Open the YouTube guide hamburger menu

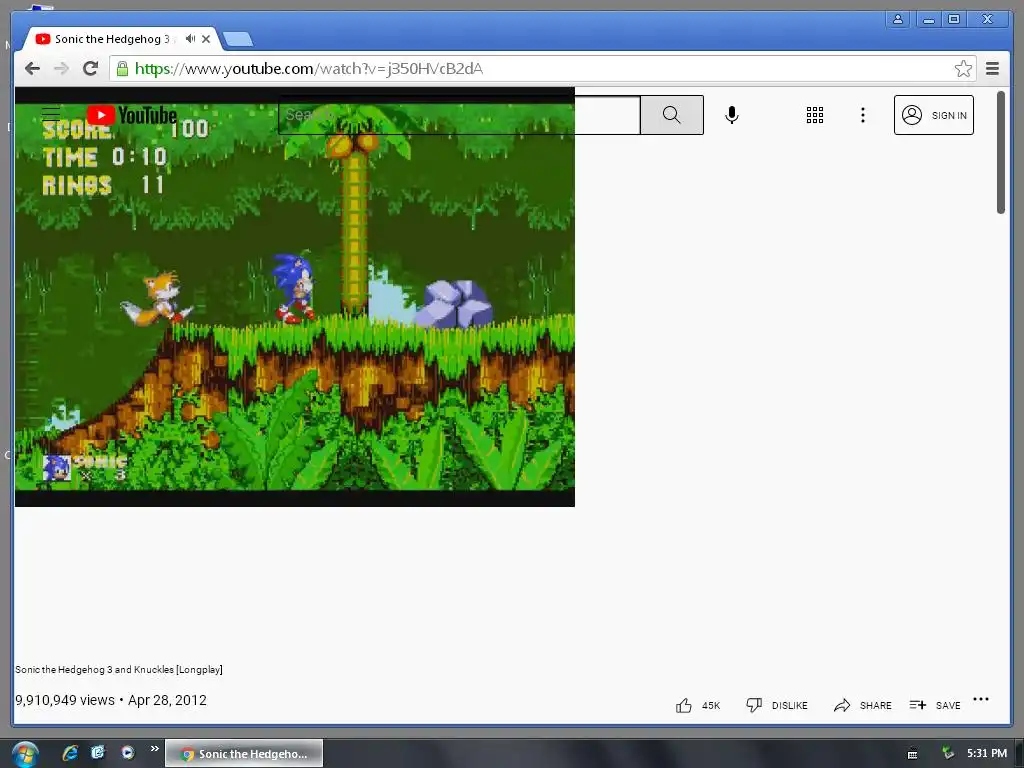51,115
